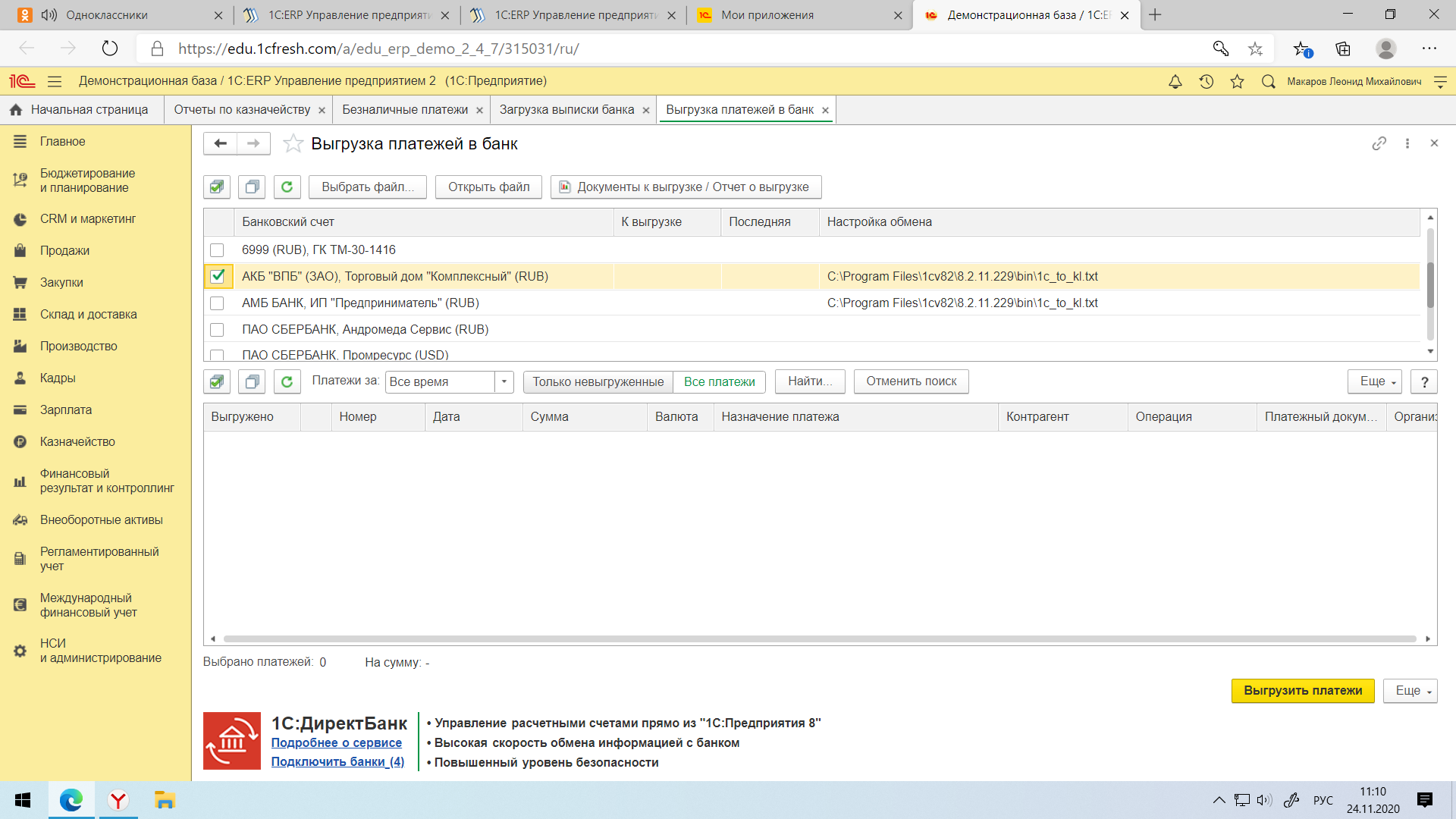Open File Explorer in taskbar
Viewport: 1456px width, 819px height.
(165, 800)
